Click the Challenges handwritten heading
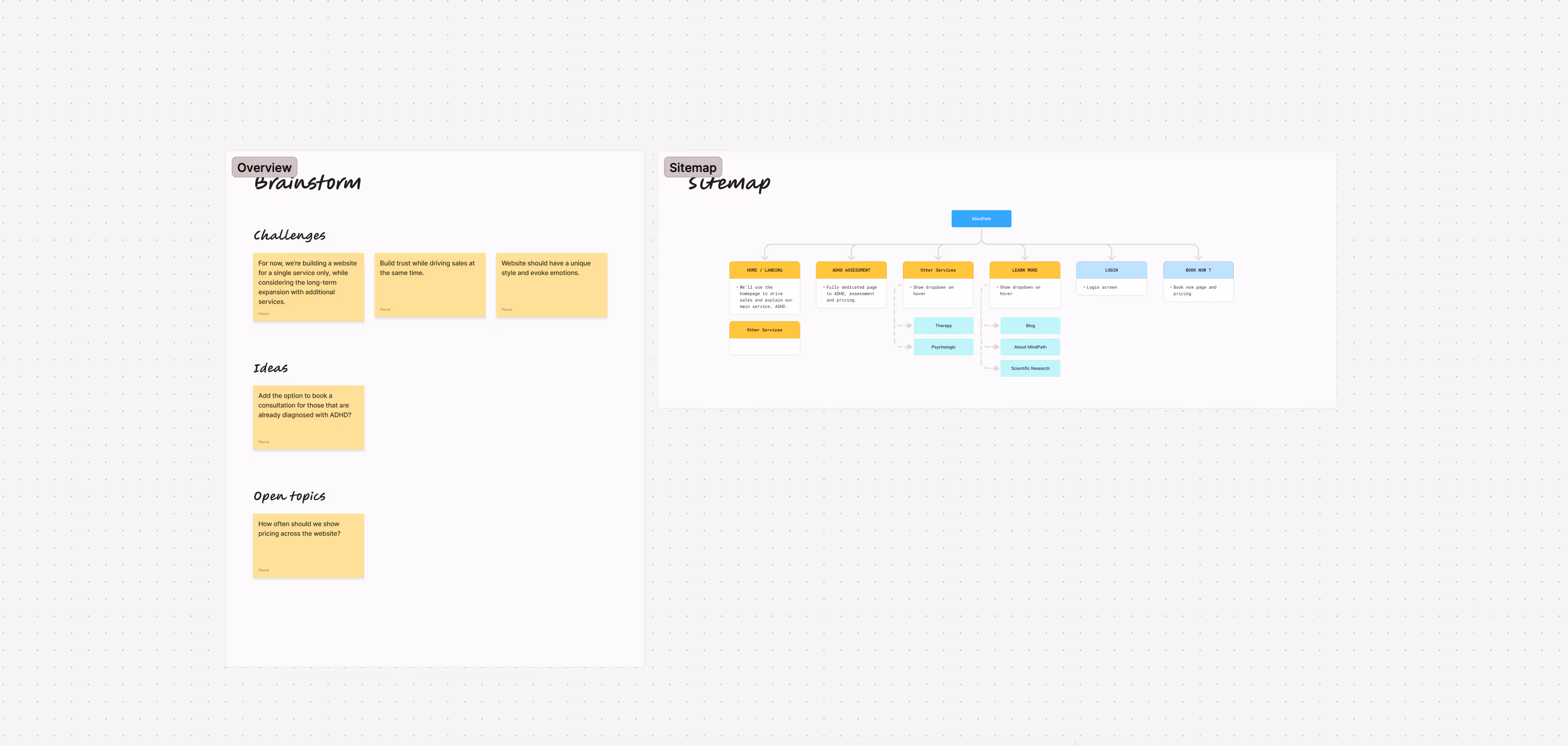1568x746 pixels. click(290, 236)
